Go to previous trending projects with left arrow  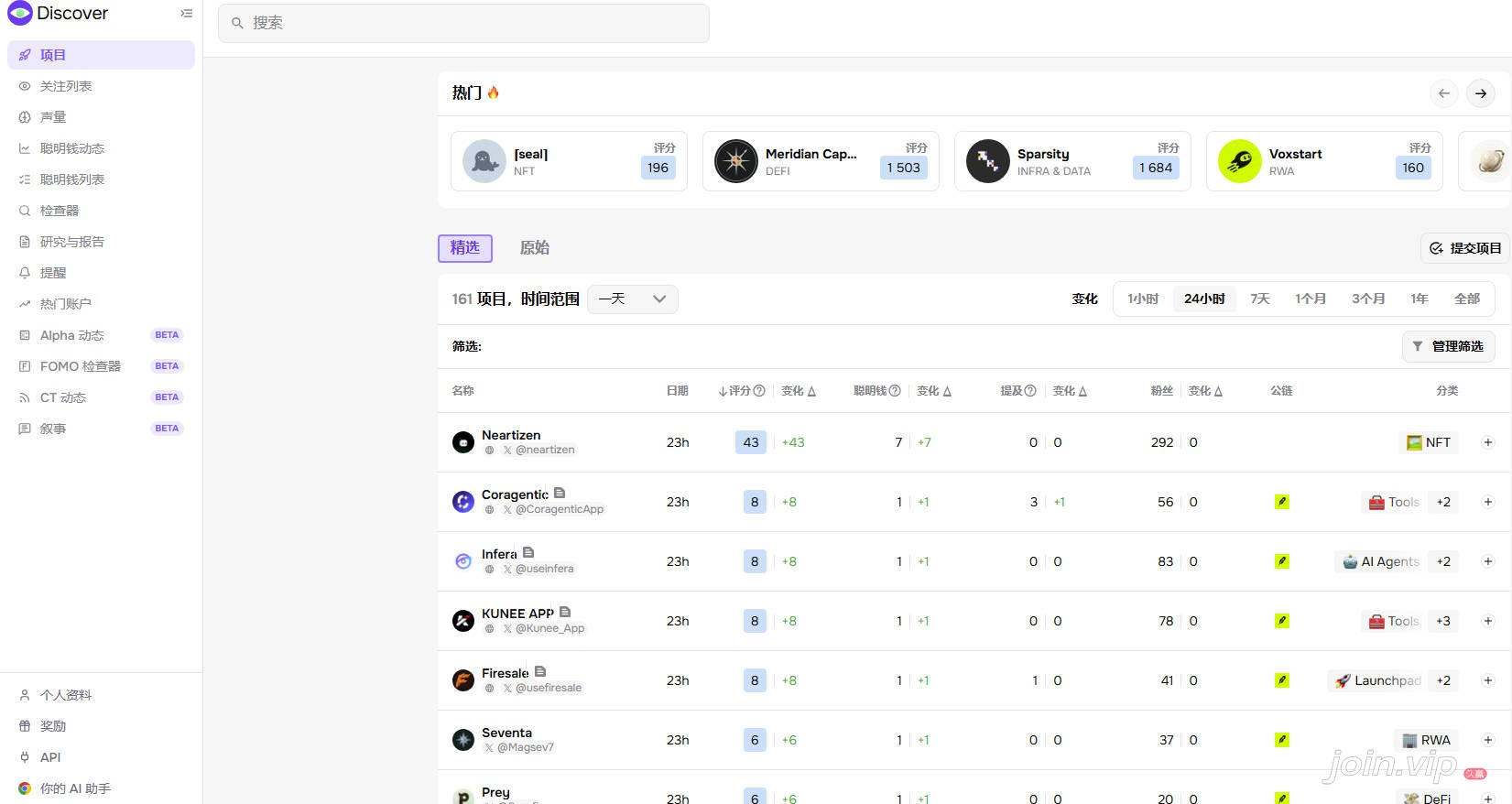pos(1443,93)
